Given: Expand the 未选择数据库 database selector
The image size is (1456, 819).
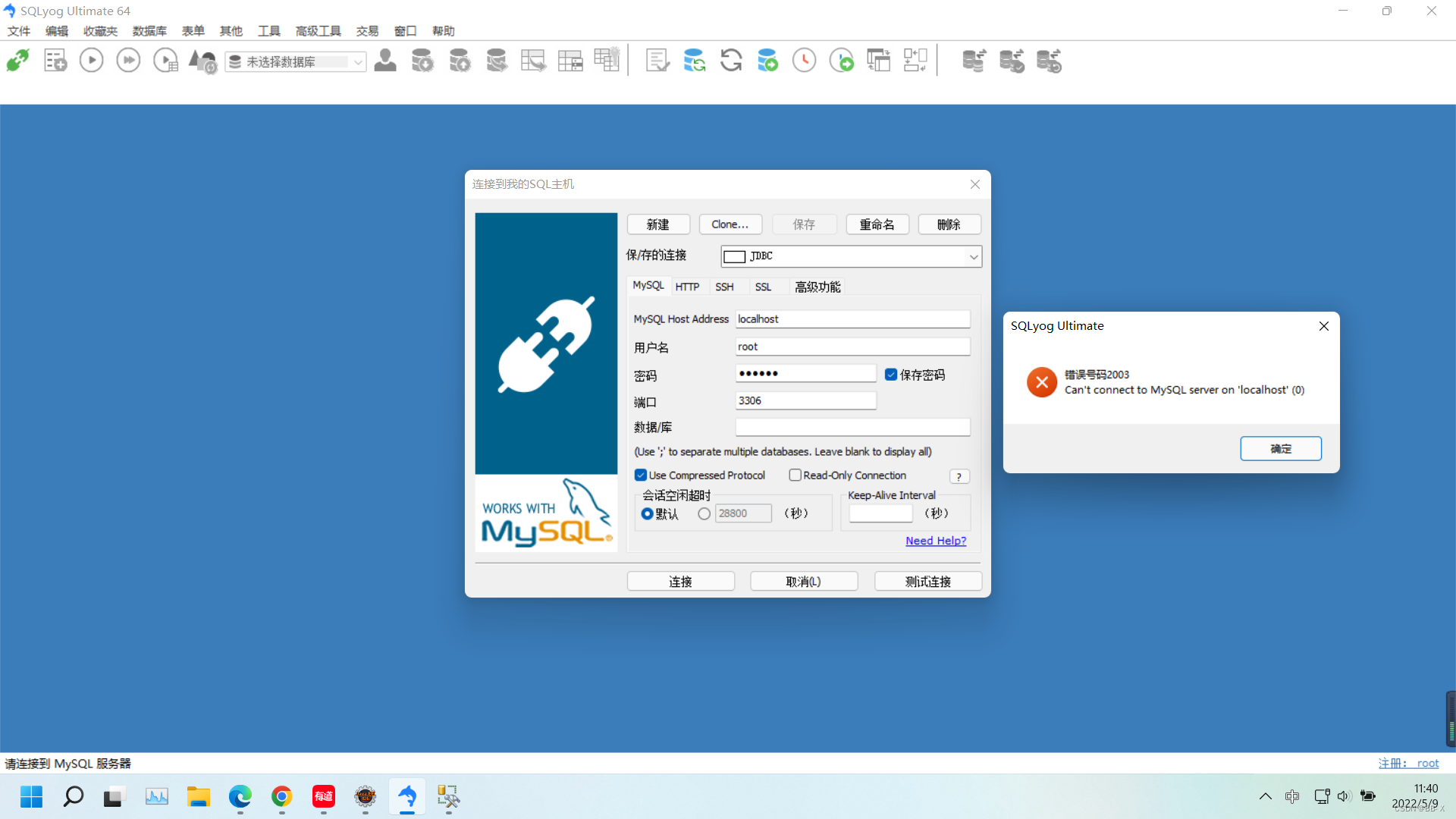Looking at the screenshot, I should (x=357, y=61).
